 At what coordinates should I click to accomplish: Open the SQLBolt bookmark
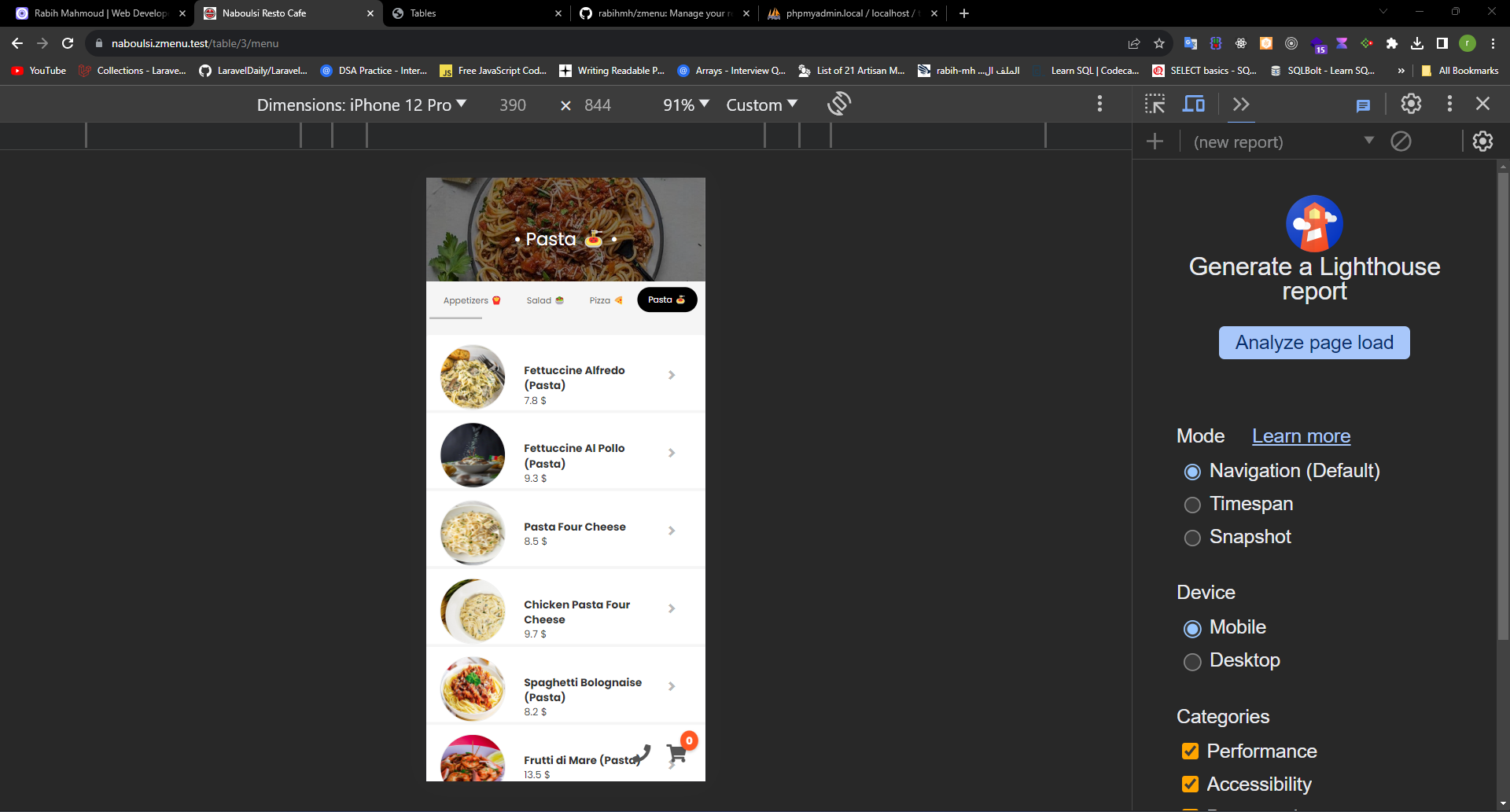click(1322, 71)
